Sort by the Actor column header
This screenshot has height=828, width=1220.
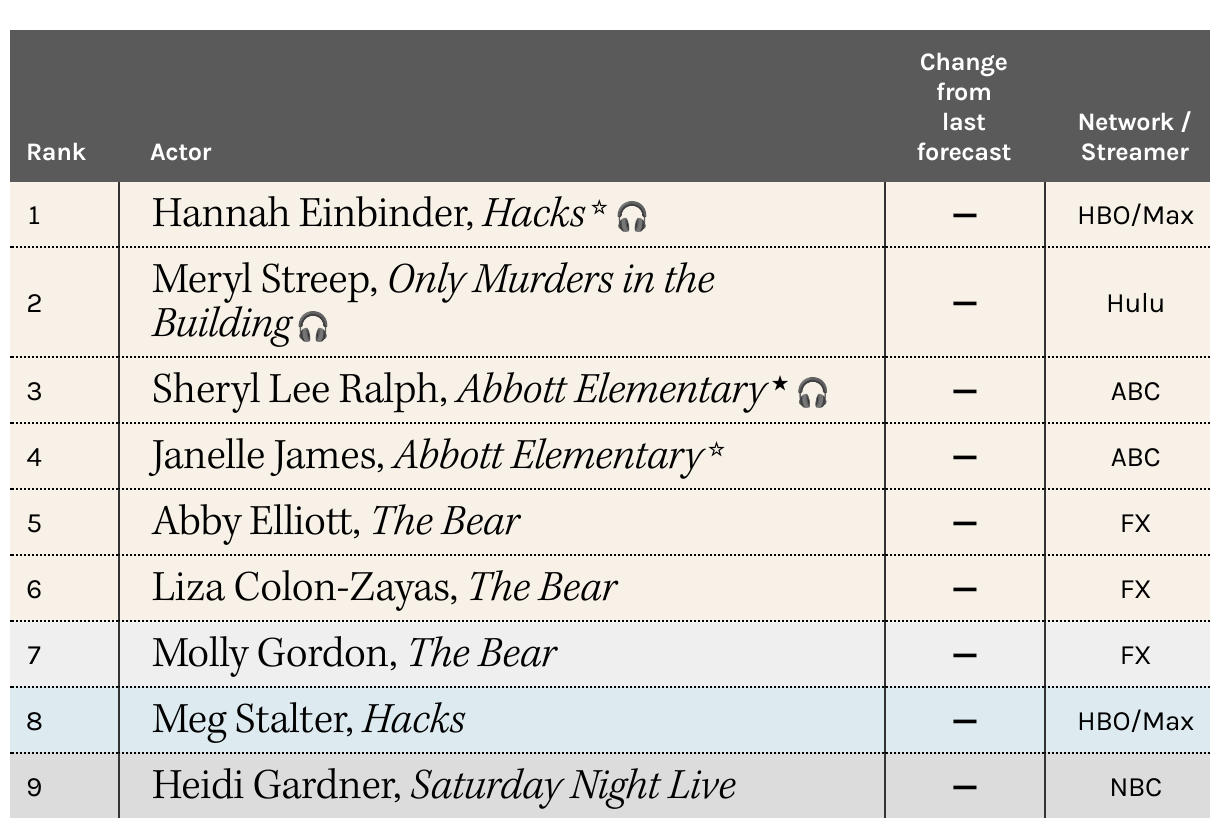click(181, 152)
